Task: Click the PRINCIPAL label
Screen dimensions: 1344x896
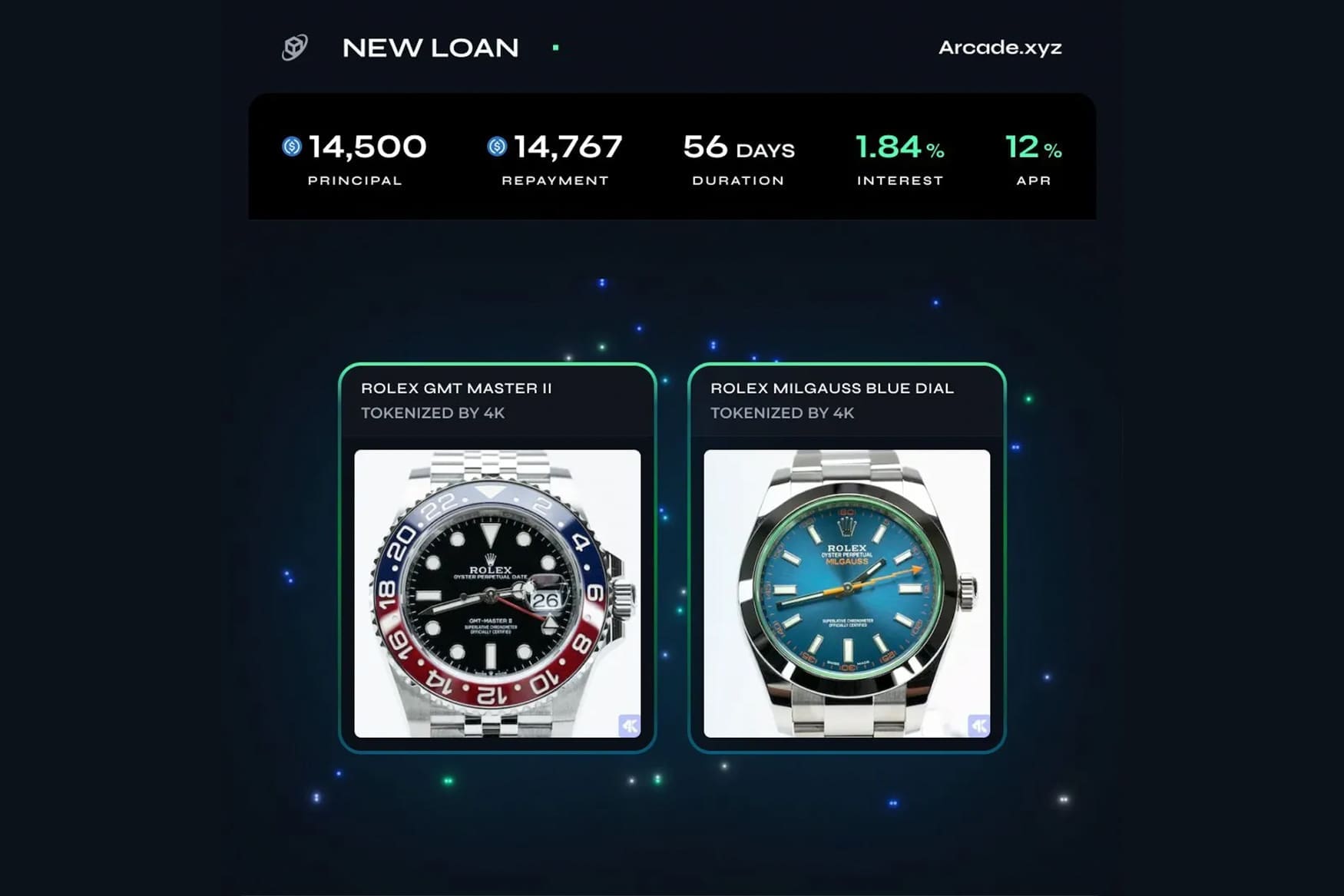Action: tap(355, 180)
